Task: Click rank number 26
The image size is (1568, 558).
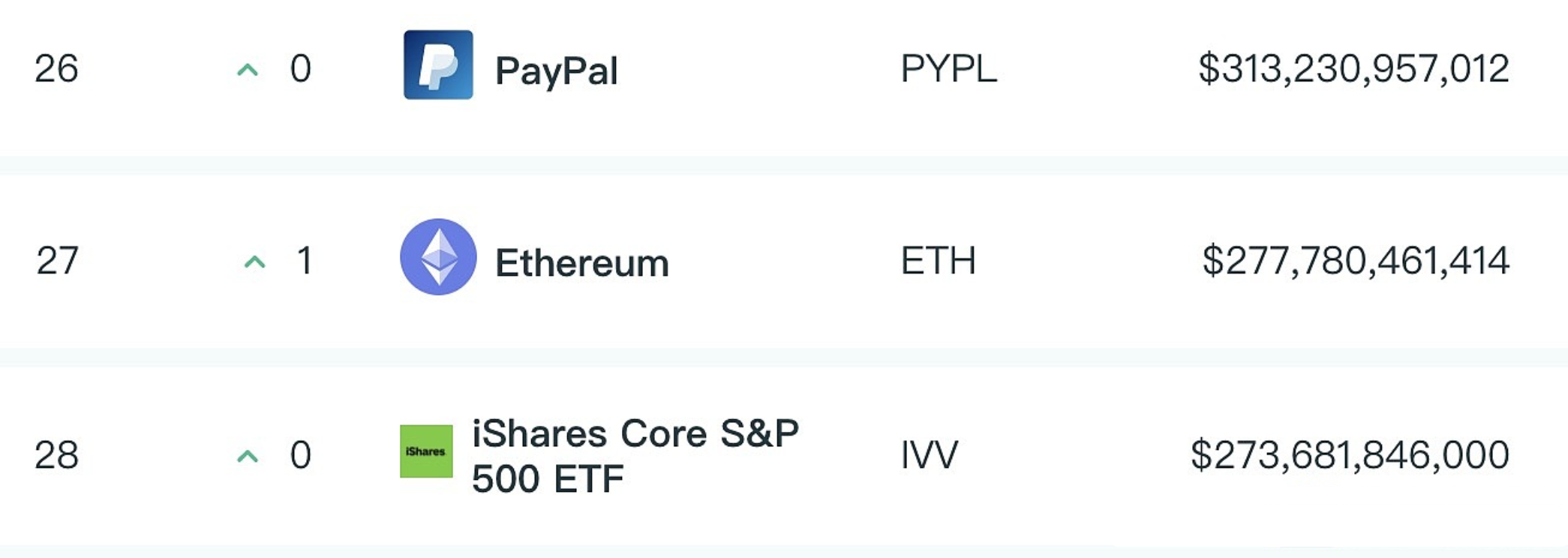Action: [x=56, y=69]
